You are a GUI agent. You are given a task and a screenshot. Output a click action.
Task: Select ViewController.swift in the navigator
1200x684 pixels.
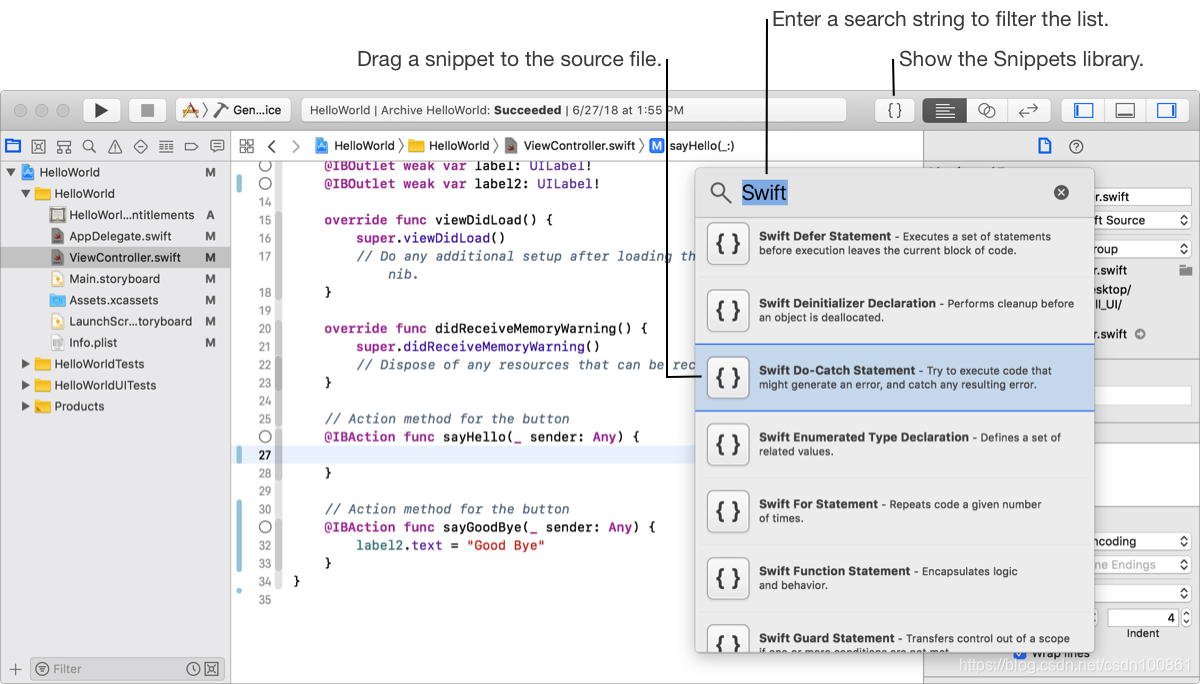click(x=115, y=257)
